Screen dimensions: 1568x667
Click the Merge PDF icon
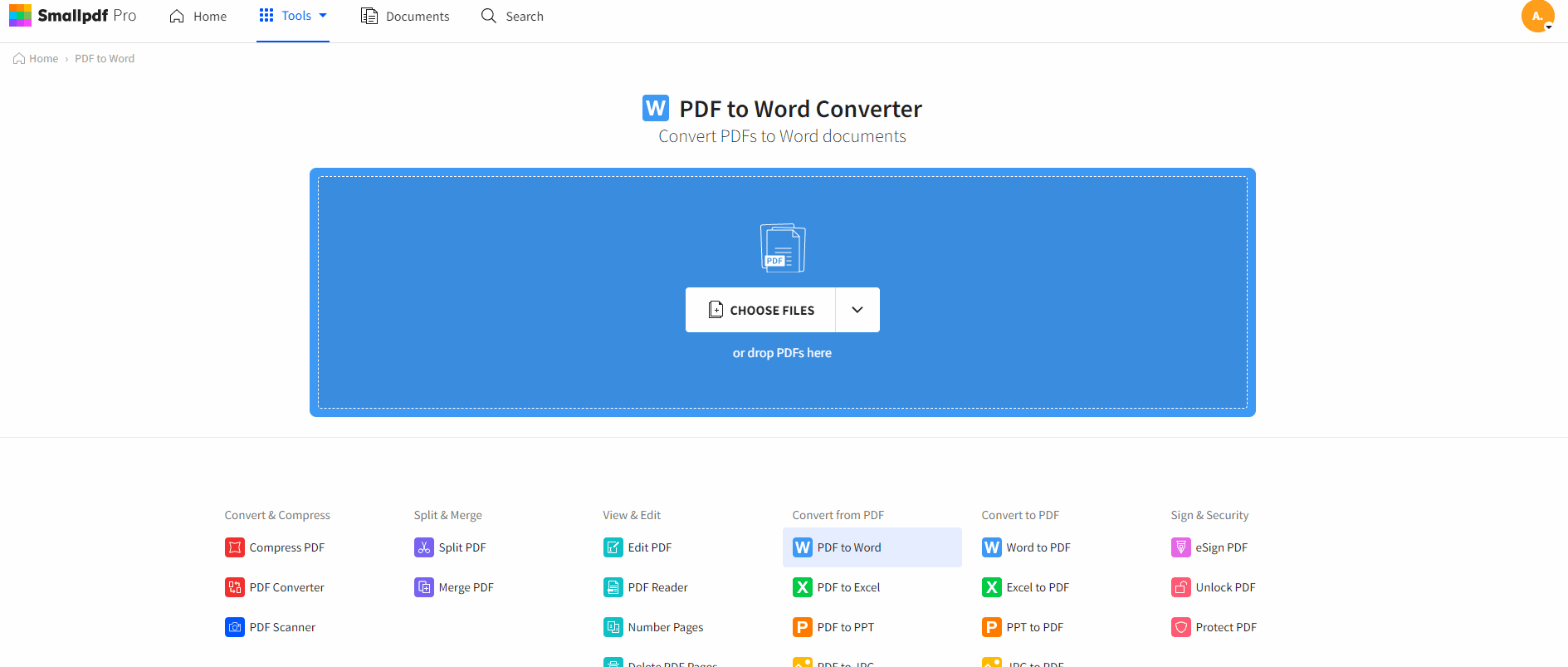(424, 587)
